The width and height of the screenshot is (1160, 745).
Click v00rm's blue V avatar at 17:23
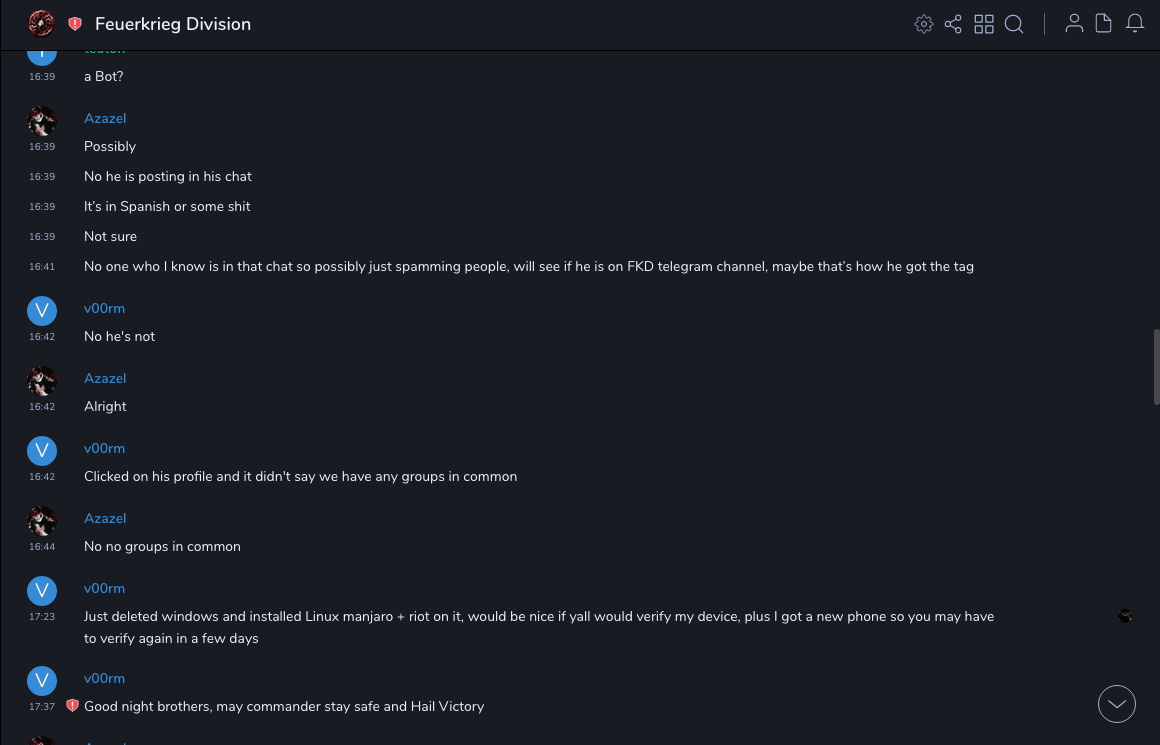[x=42, y=590]
